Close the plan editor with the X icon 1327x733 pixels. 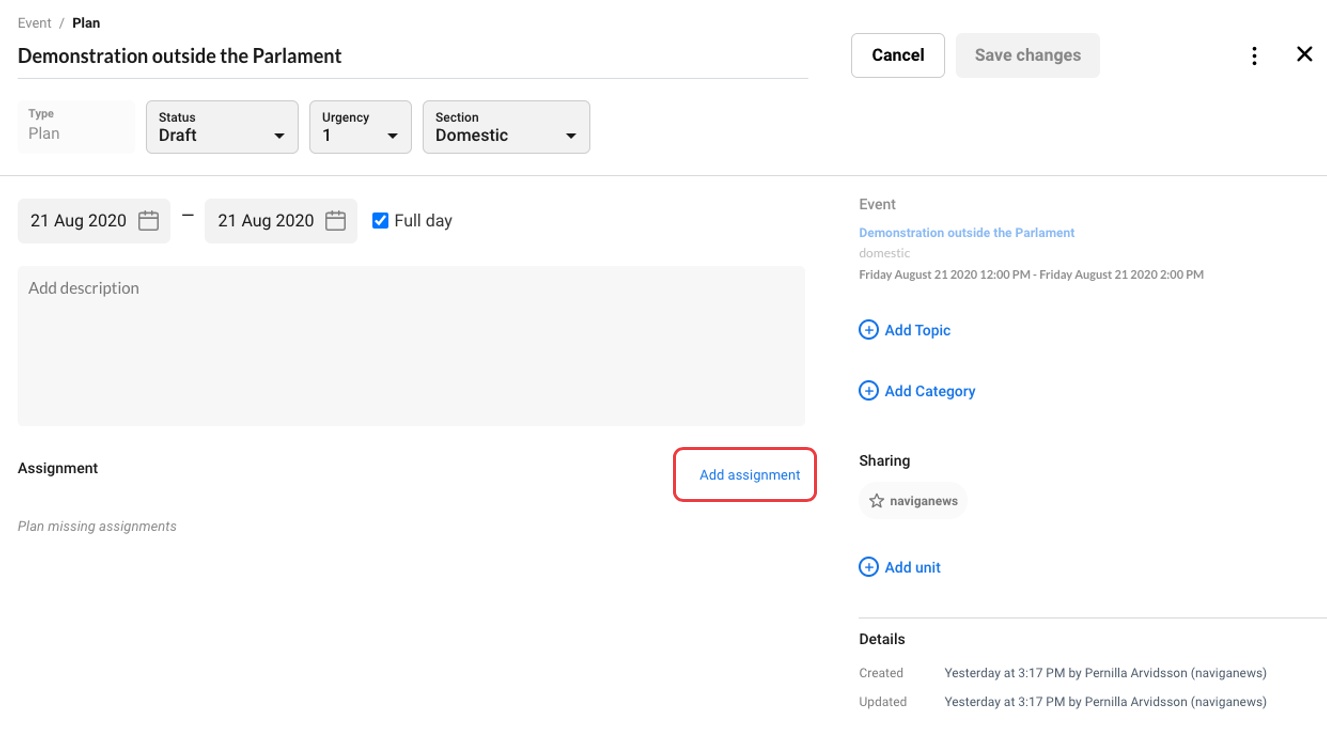(x=1305, y=54)
